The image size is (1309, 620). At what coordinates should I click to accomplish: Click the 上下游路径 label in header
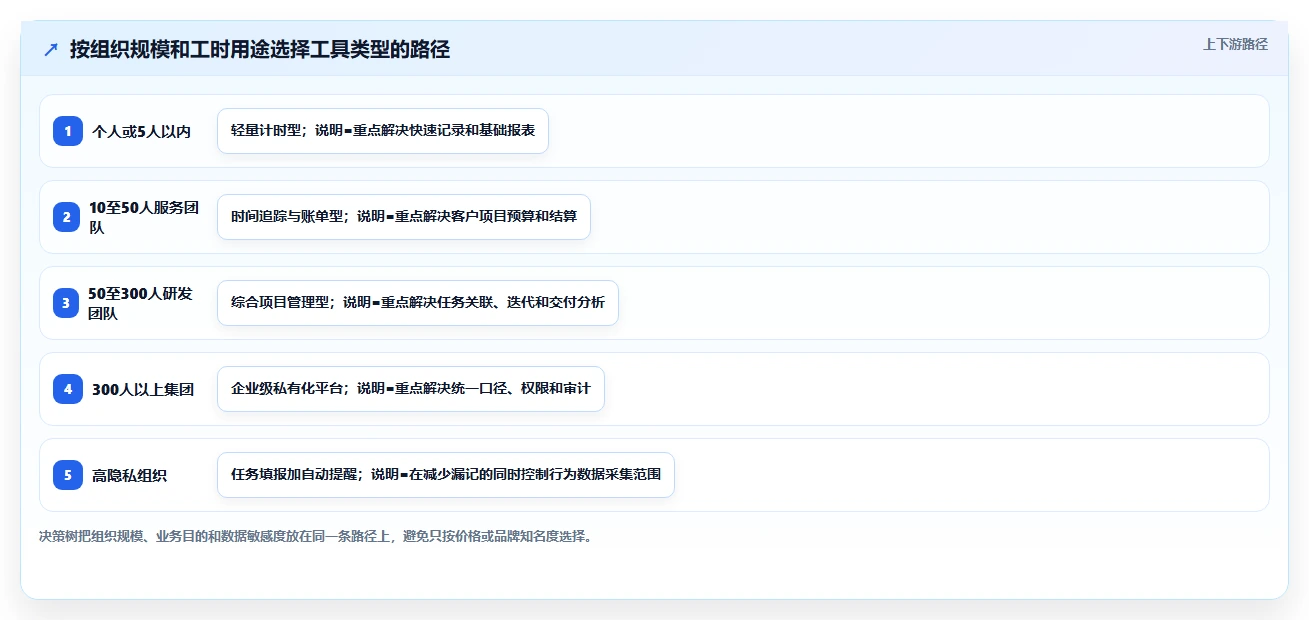pos(1235,44)
